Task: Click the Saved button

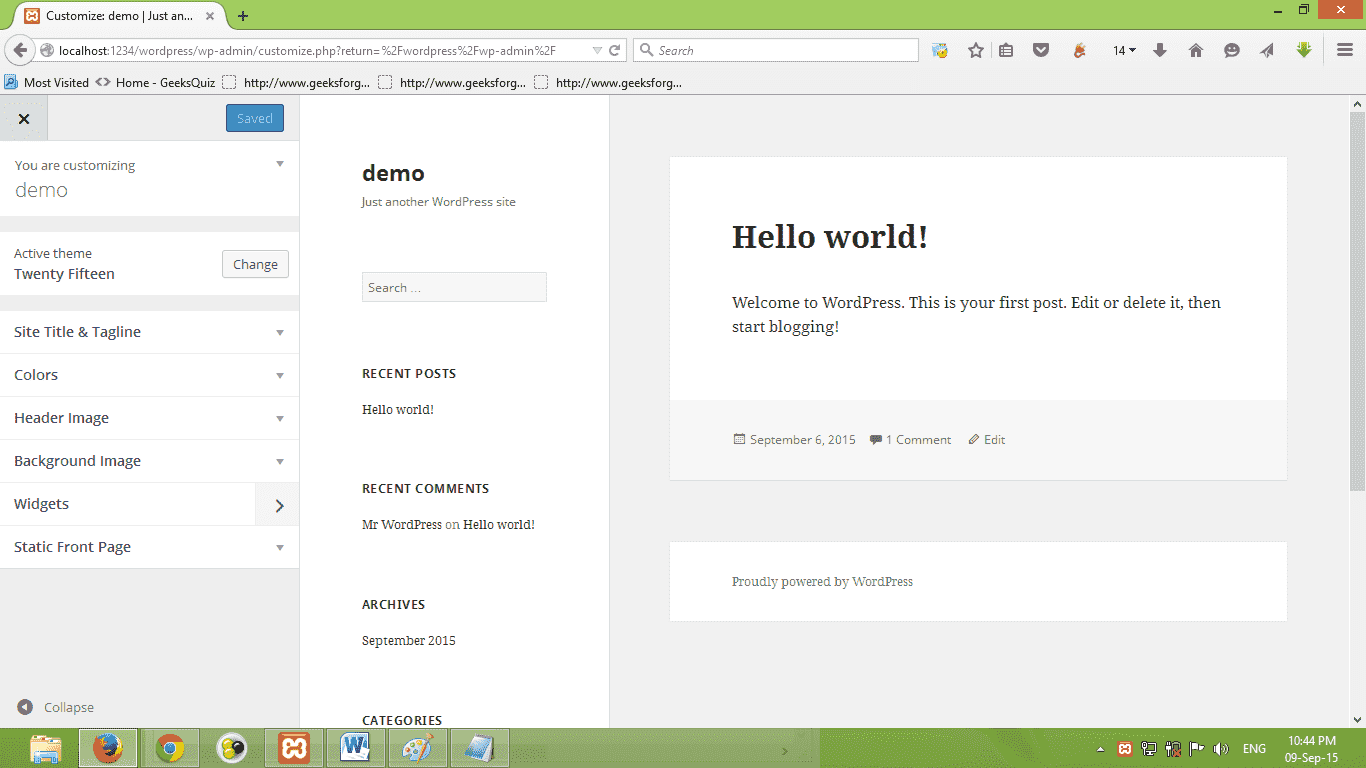Action: (255, 118)
